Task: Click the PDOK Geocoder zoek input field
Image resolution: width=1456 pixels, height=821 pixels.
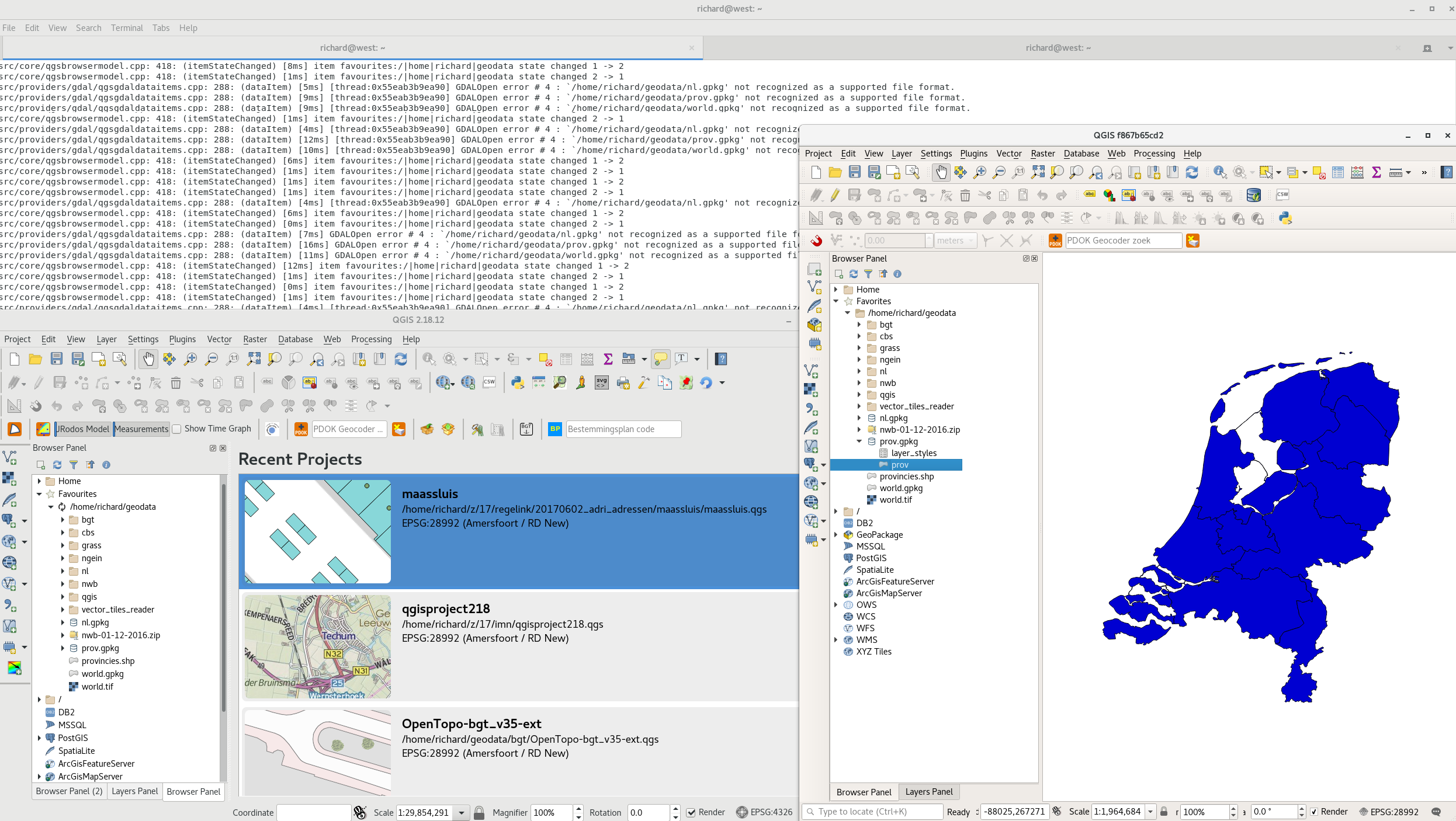Action: point(1123,241)
